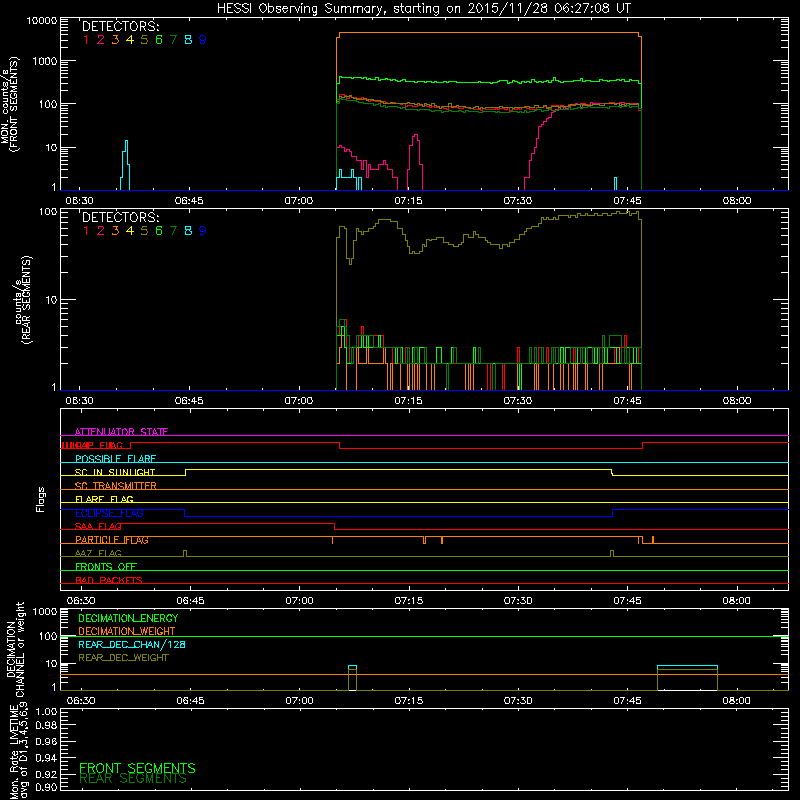Select cyan detector 8 in front segments legend
This screenshot has width=800, height=800.
pyautogui.click(x=188, y=40)
